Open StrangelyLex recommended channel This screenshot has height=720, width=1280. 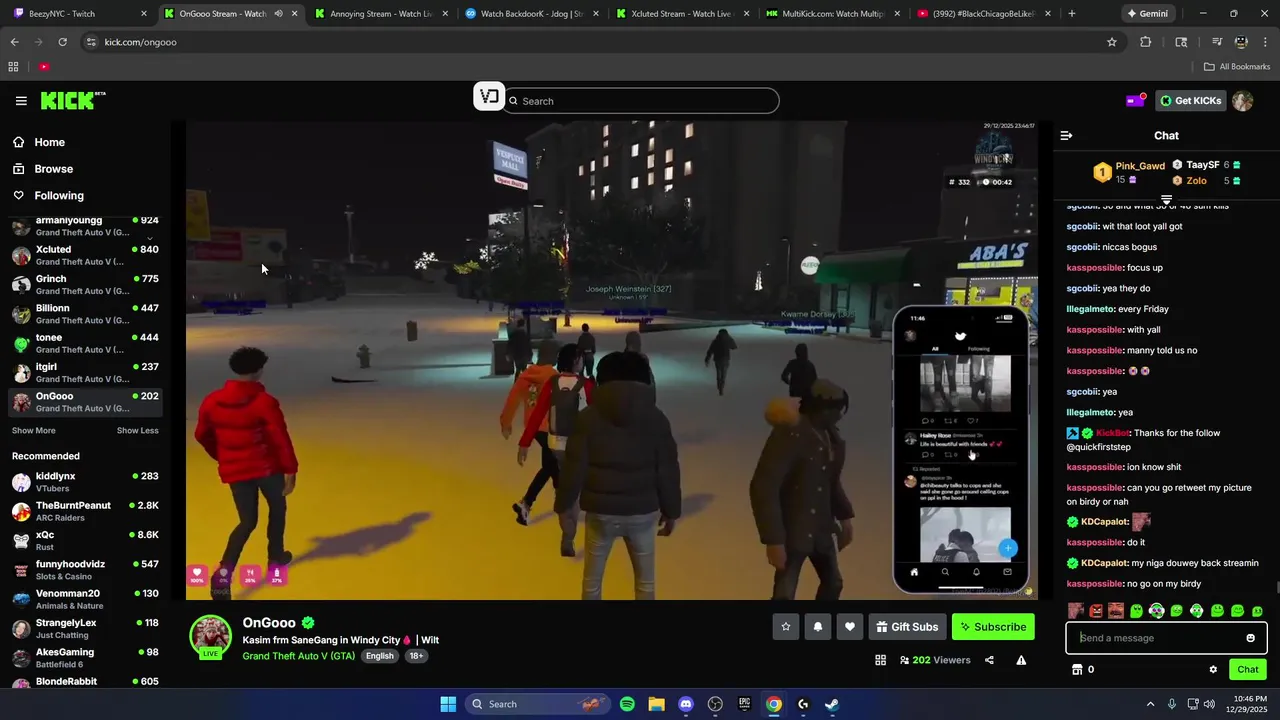84,629
